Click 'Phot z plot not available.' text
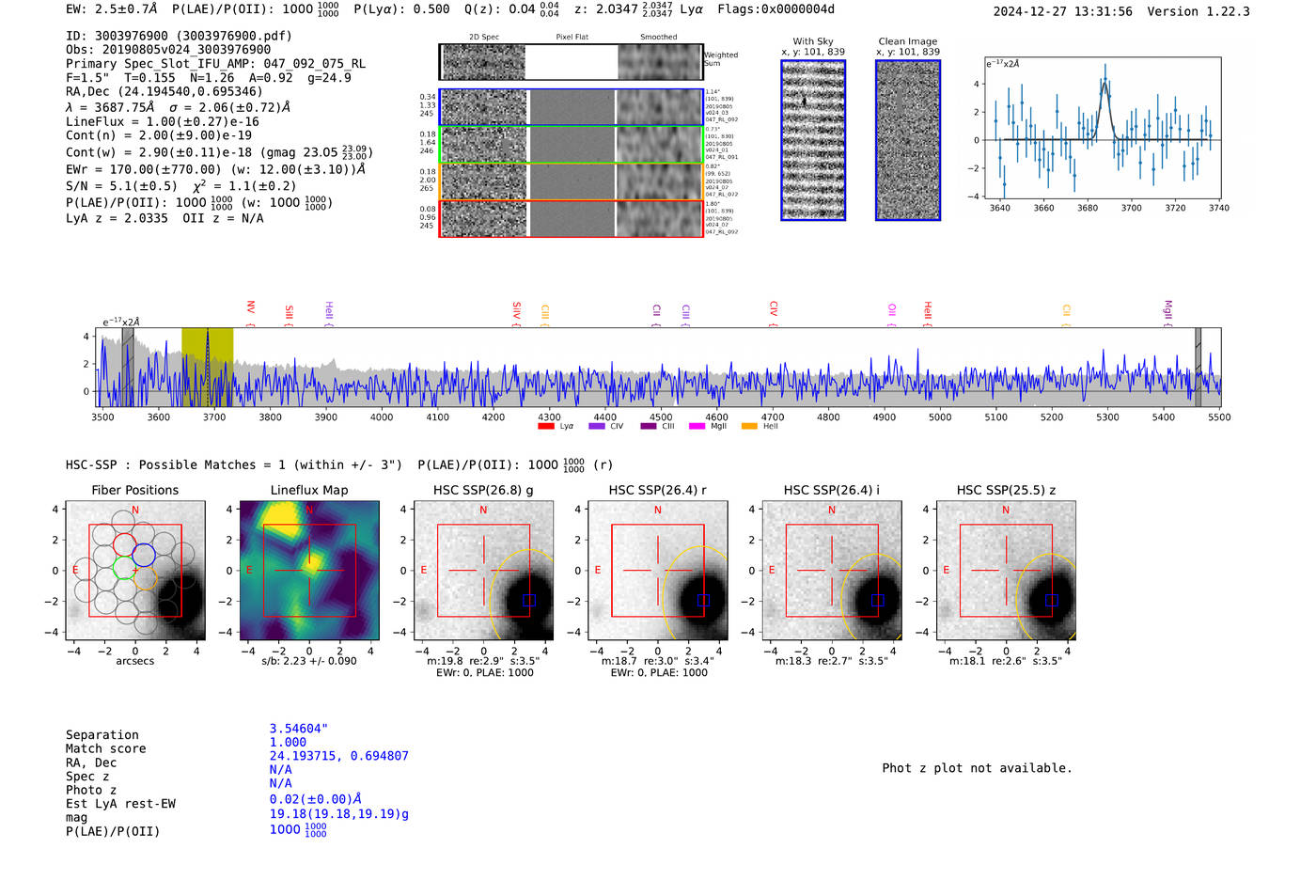 [977, 768]
